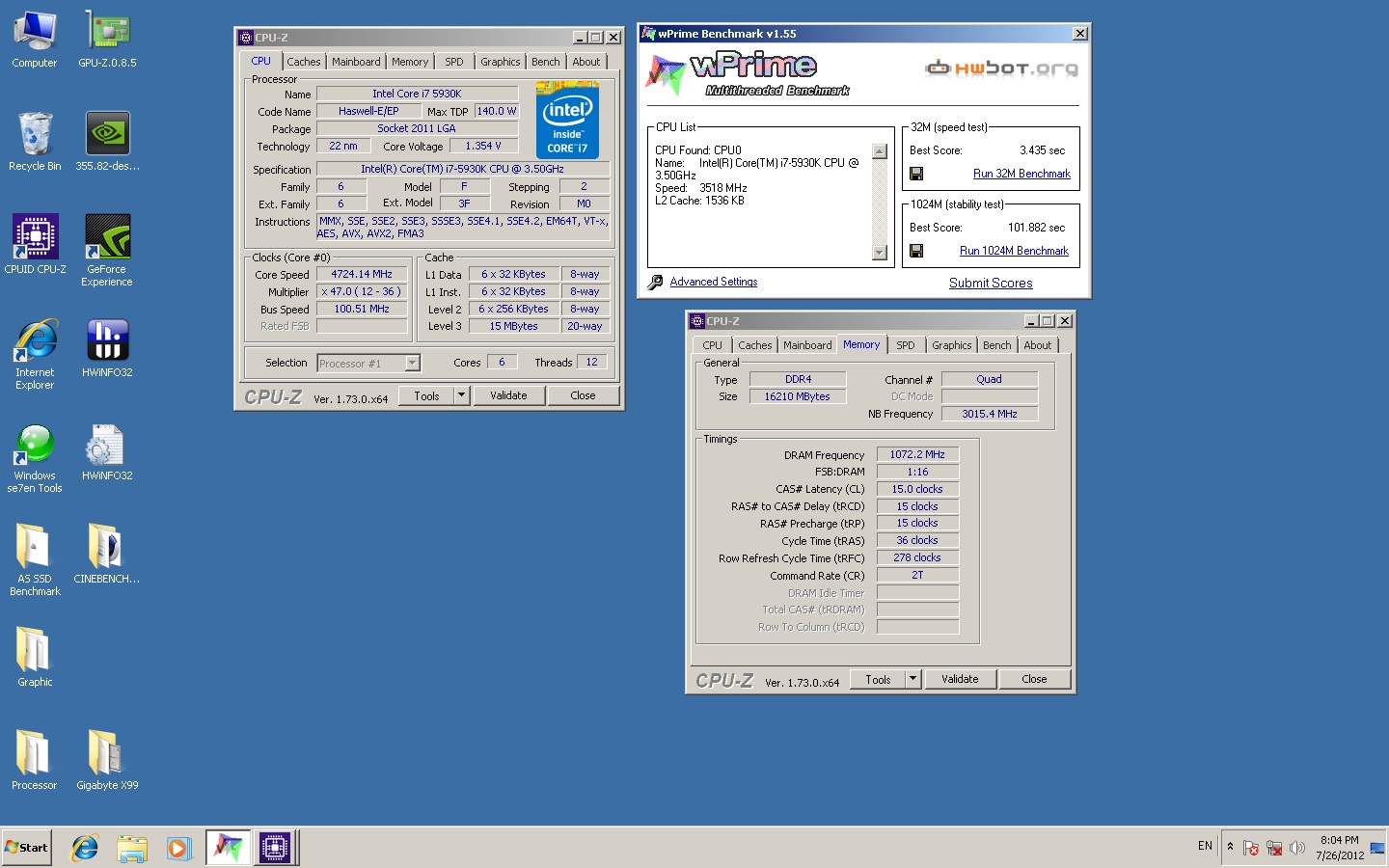Viewport: 1389px width, 868px height.
Task: Expand Tools dropdown arrow in lower CPU-Z window
Action: click(912, 679)
